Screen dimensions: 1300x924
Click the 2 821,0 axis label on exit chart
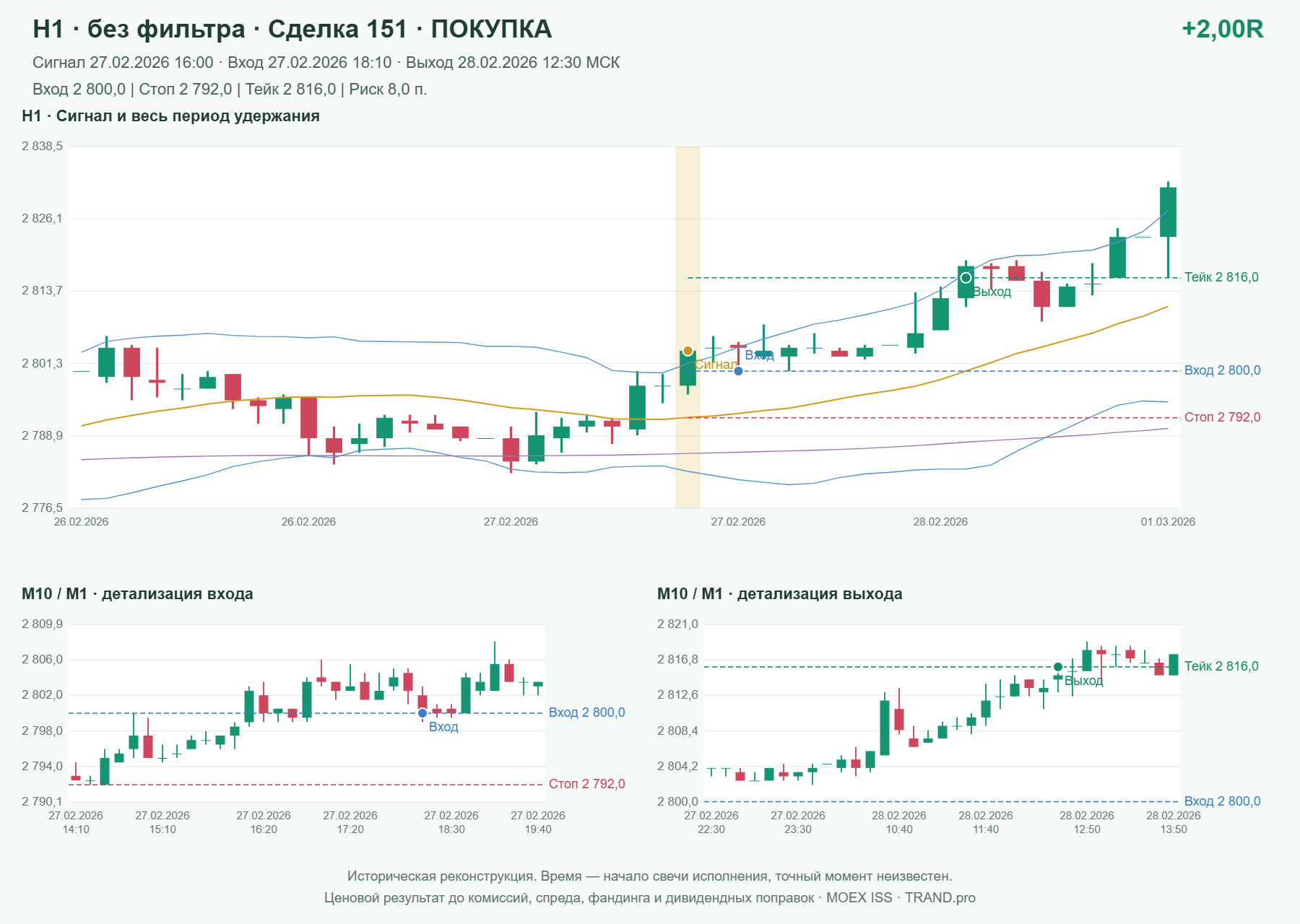click(677, 624)
